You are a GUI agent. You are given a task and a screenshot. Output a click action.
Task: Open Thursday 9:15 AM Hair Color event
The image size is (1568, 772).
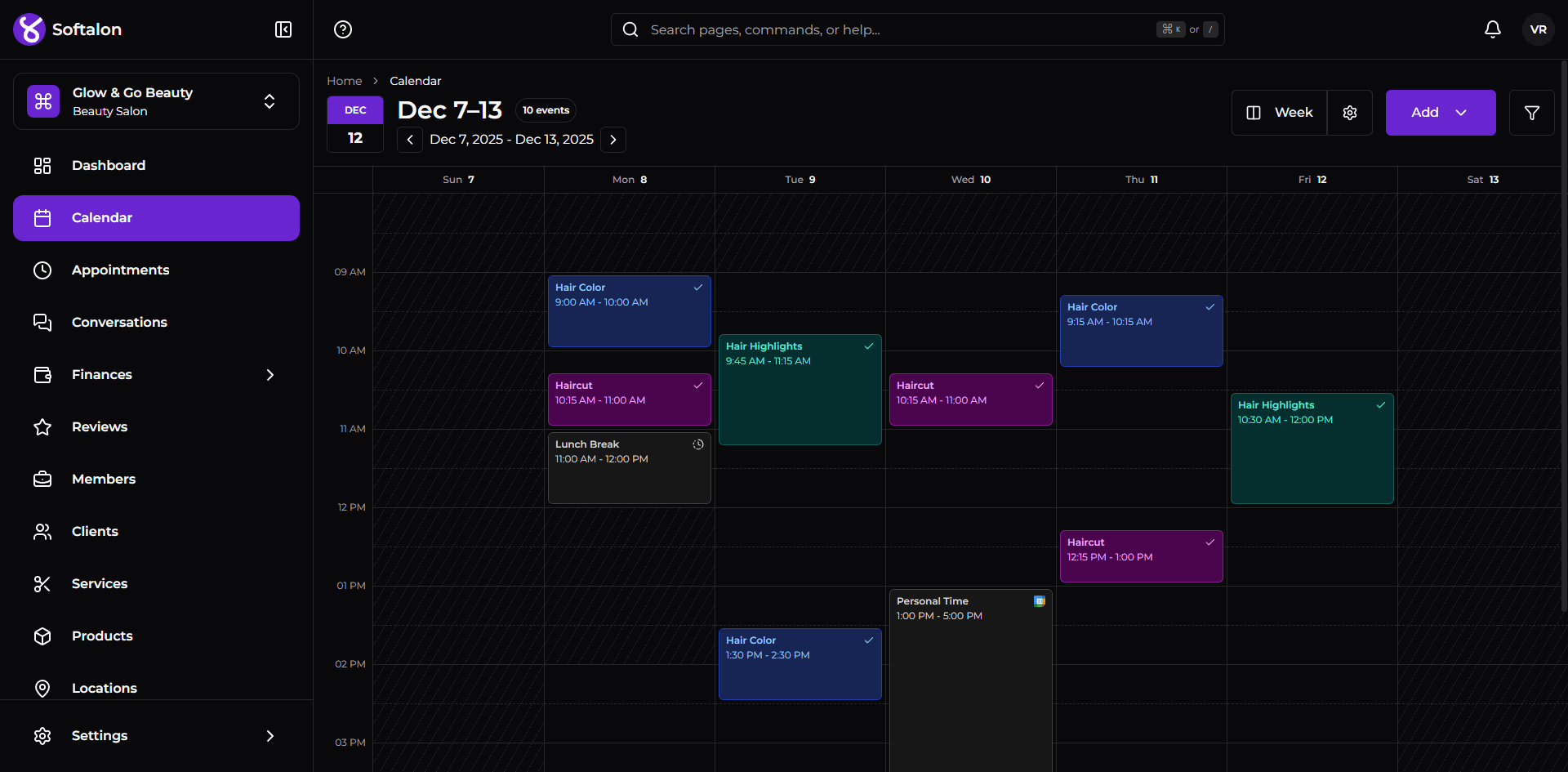1142,331
